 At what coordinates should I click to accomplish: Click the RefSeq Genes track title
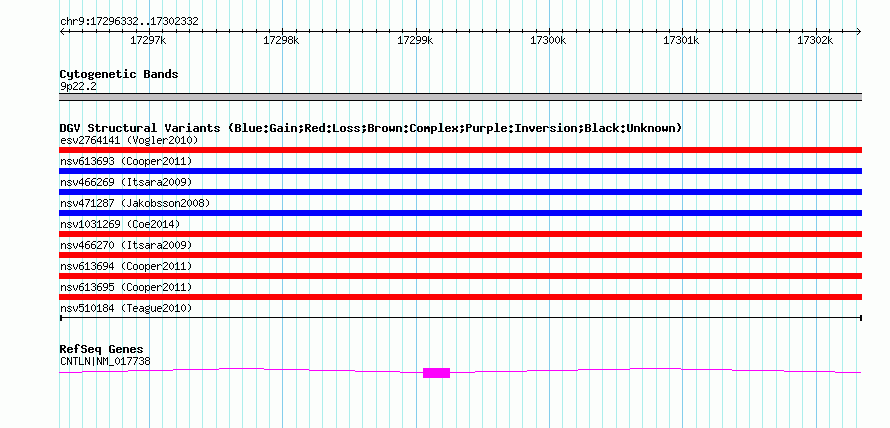(x=102, y=349)
